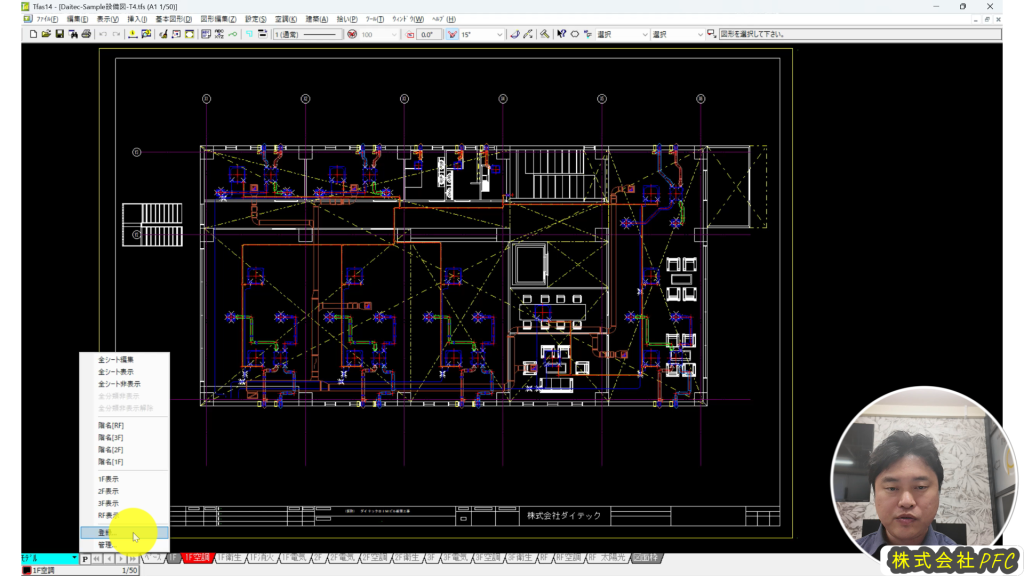Click the Undo arrow icon
The height and width of the screenshot is (576, 1024).
click(103, 34)
